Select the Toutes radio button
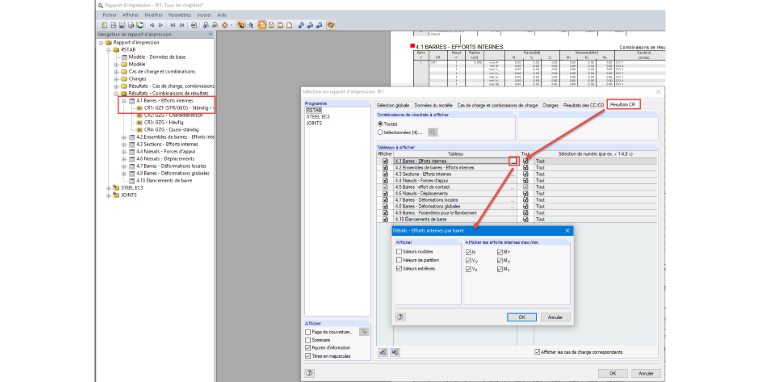This screenshot has height=382, width=760. [380, 124]
